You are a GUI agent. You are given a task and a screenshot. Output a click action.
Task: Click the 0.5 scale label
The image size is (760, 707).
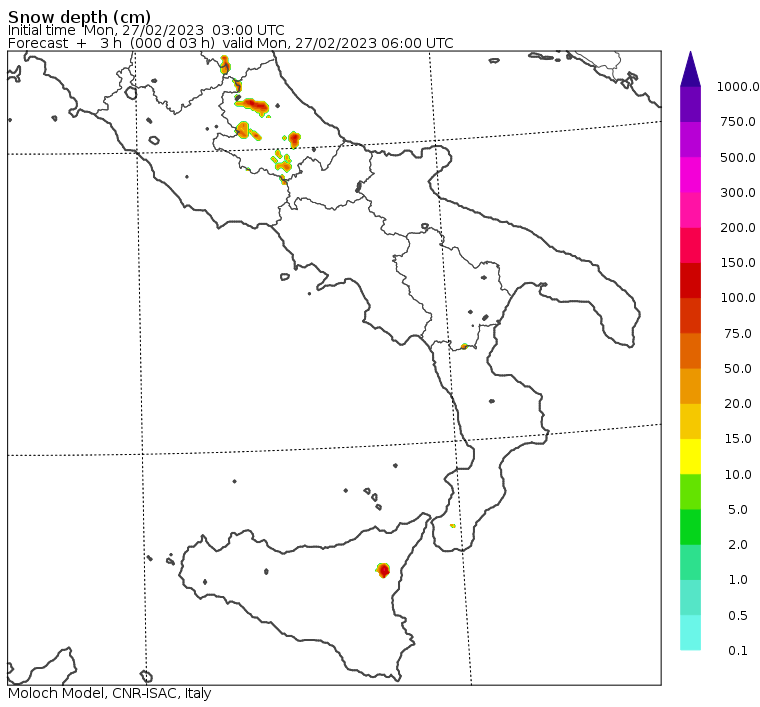click(738, 615)
